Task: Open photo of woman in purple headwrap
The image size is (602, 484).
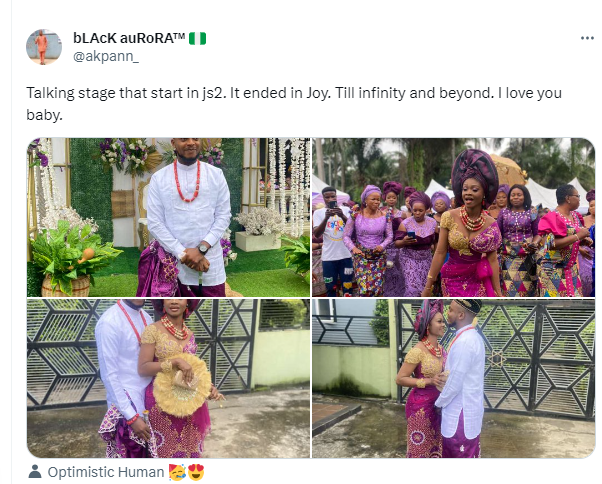Action: (x=454, y=217)
